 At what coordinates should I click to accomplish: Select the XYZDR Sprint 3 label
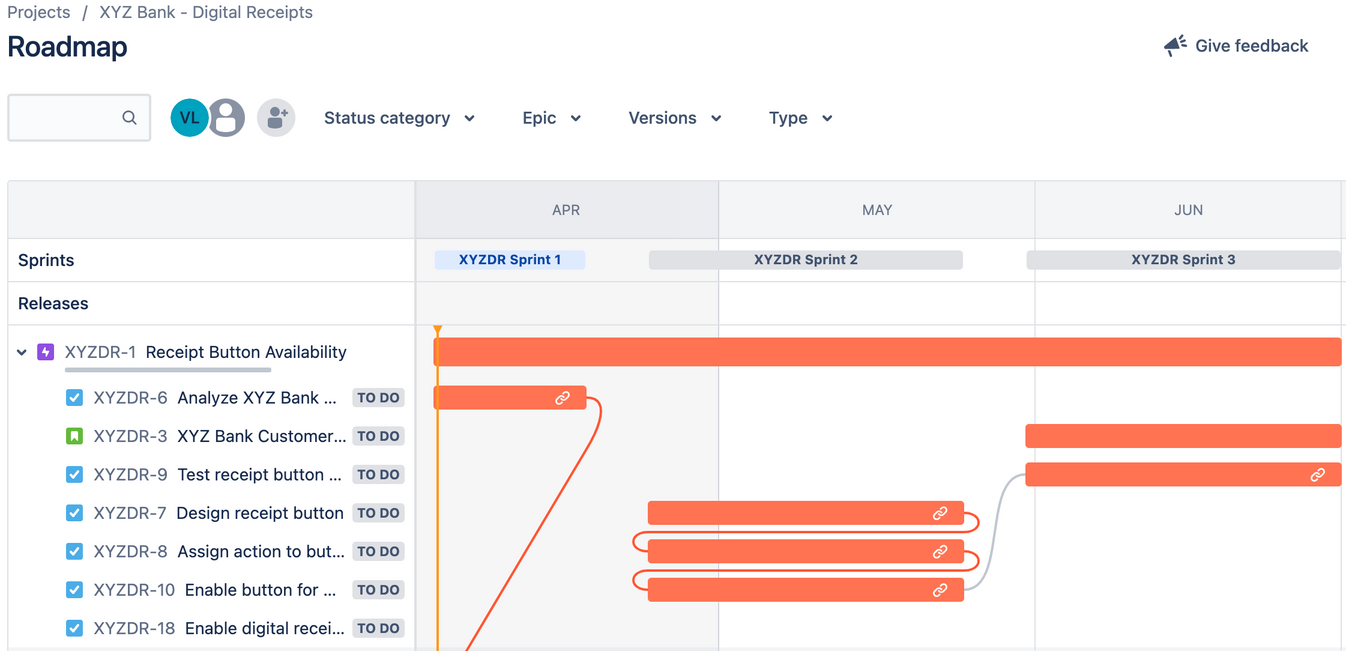(x=1183, y=260)
